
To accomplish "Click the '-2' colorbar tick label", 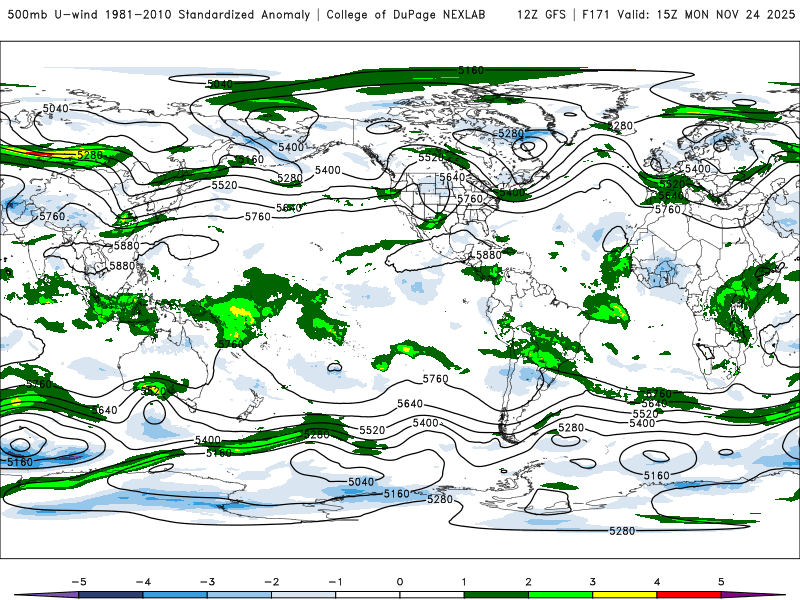I will point(271,582).
